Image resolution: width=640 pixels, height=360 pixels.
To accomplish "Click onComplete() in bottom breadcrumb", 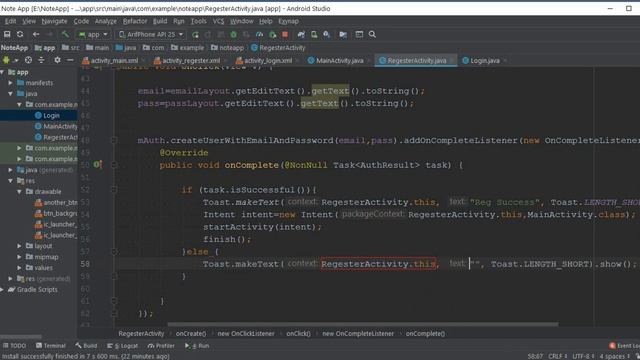I will [425, 334].
